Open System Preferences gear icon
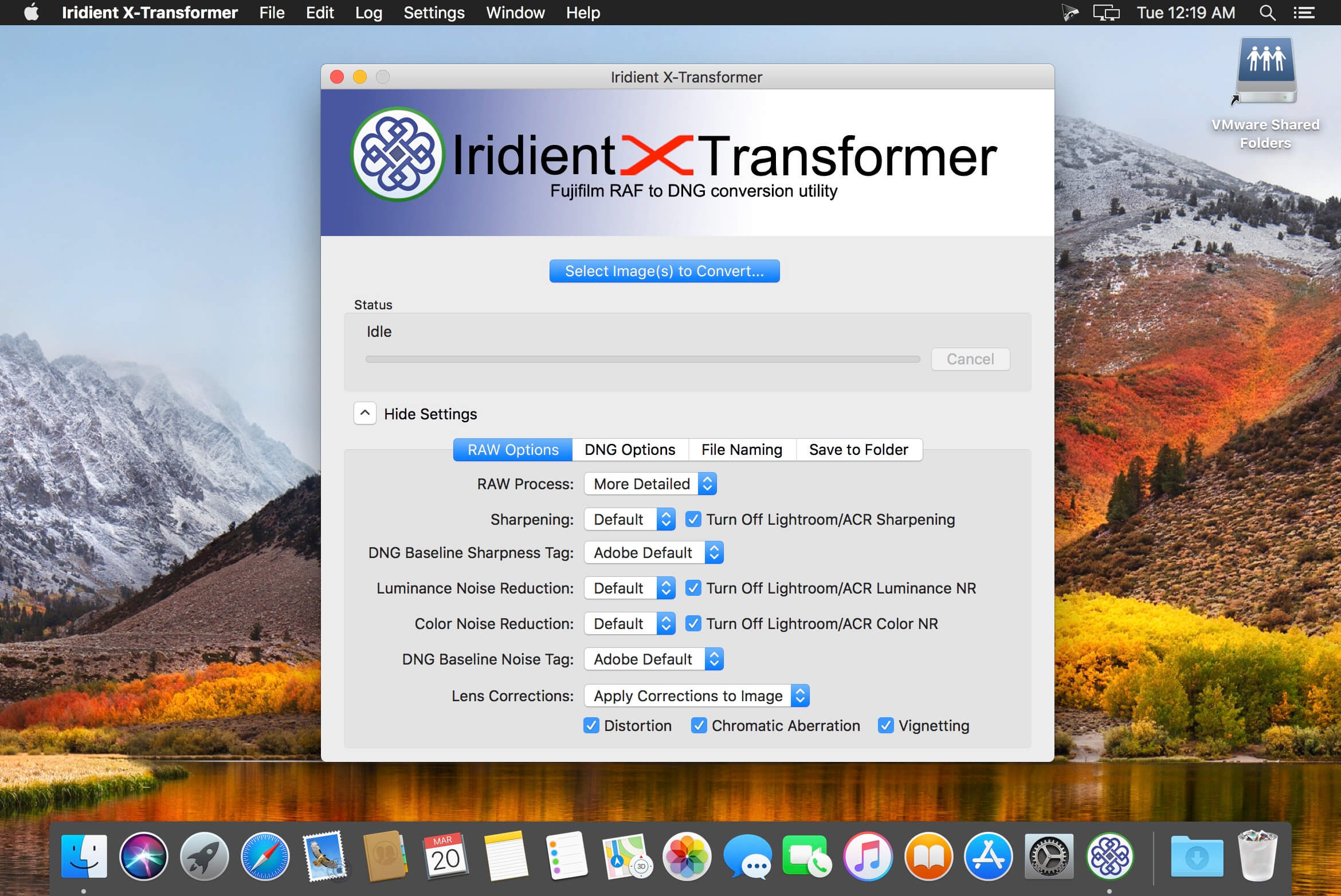The height and width of the screenshot is (896, 1341). coord(1049,856)
